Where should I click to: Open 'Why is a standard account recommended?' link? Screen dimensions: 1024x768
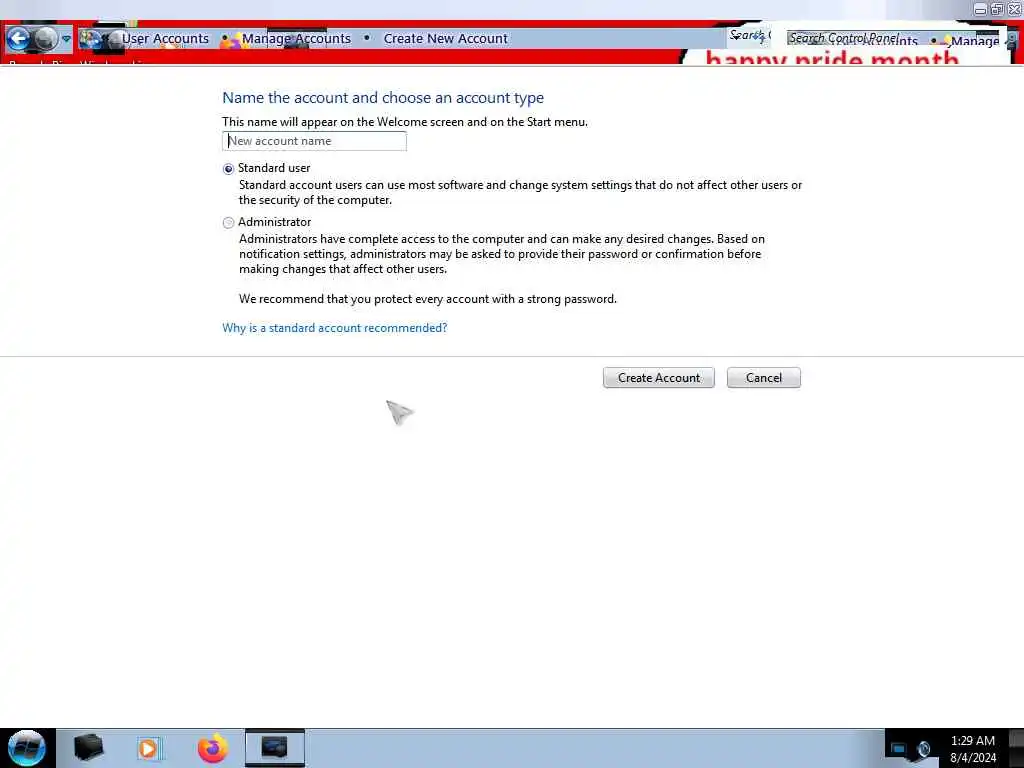(x=334, y=328)
